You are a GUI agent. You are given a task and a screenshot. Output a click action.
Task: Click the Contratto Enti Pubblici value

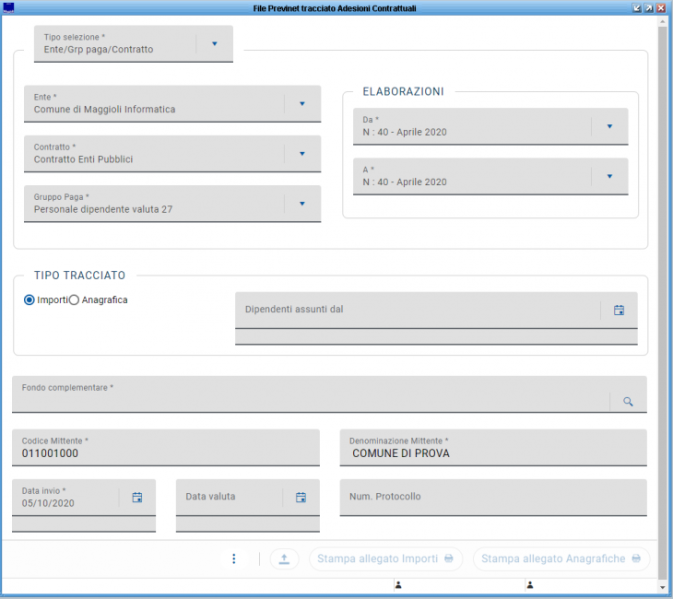tap(83, 159)
